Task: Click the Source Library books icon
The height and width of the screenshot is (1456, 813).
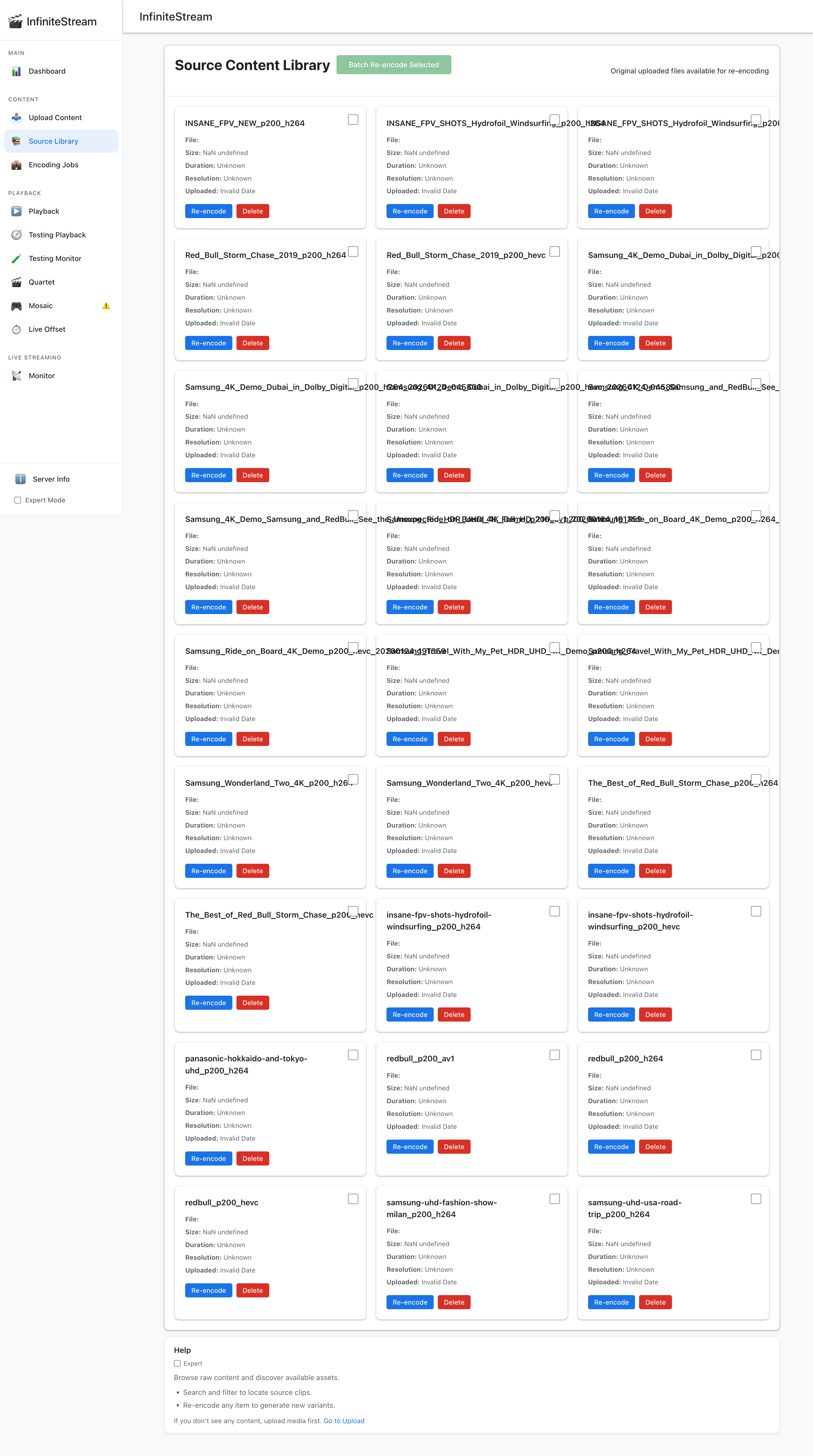Action: click(16, 141)
